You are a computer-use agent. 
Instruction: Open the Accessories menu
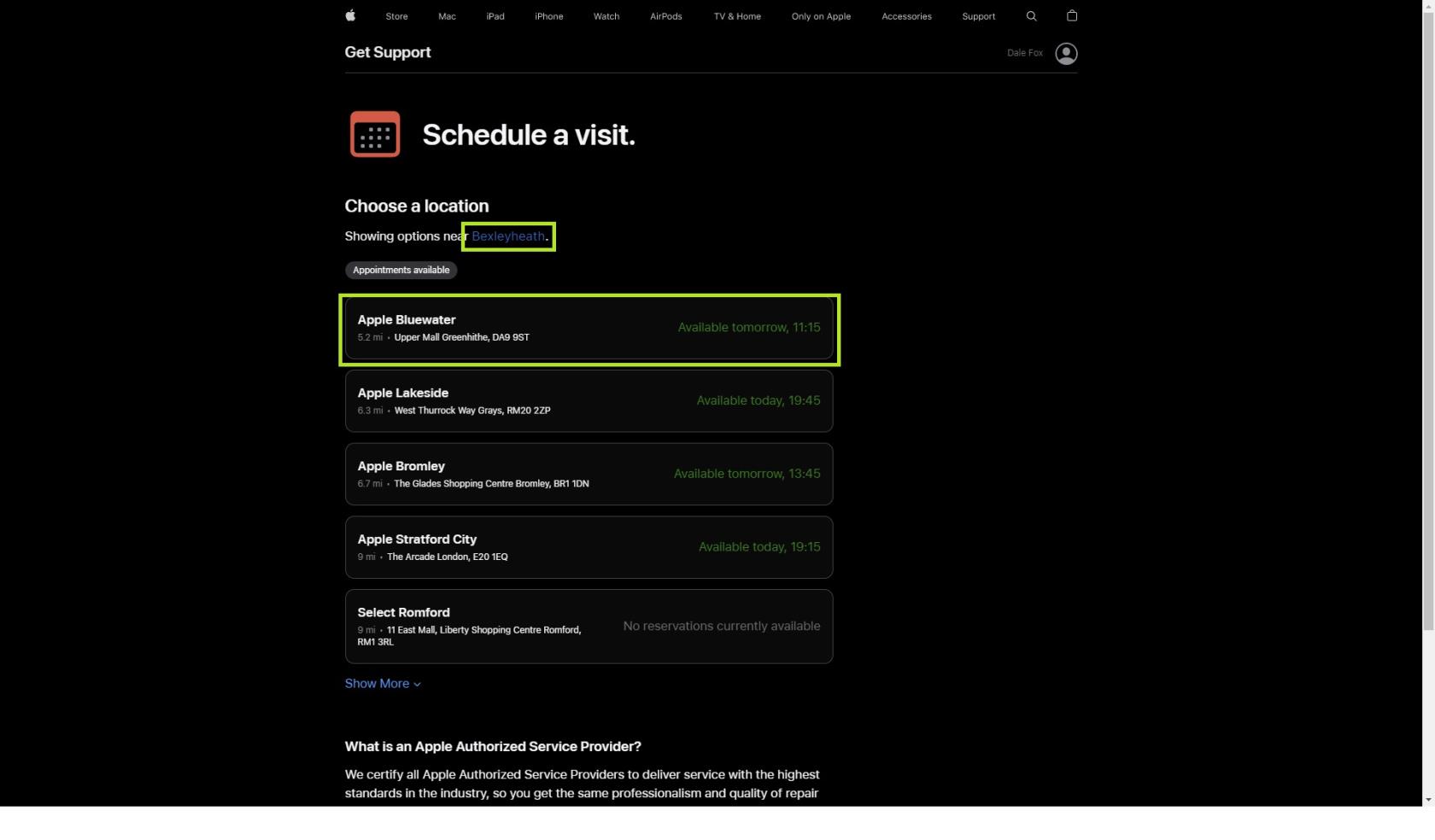coord(906,16)
